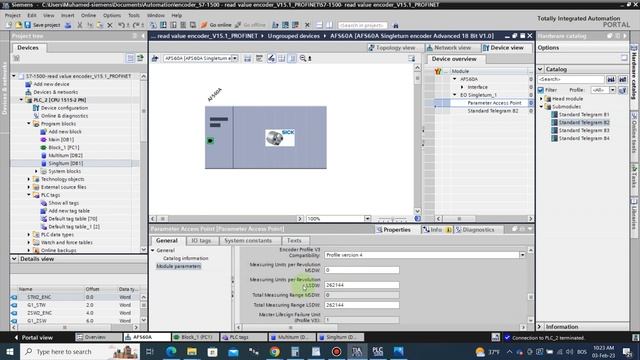Collapse the Program blocks folder
The width and height of the screenshot is (640, 360).
click(x=29, y=124)
